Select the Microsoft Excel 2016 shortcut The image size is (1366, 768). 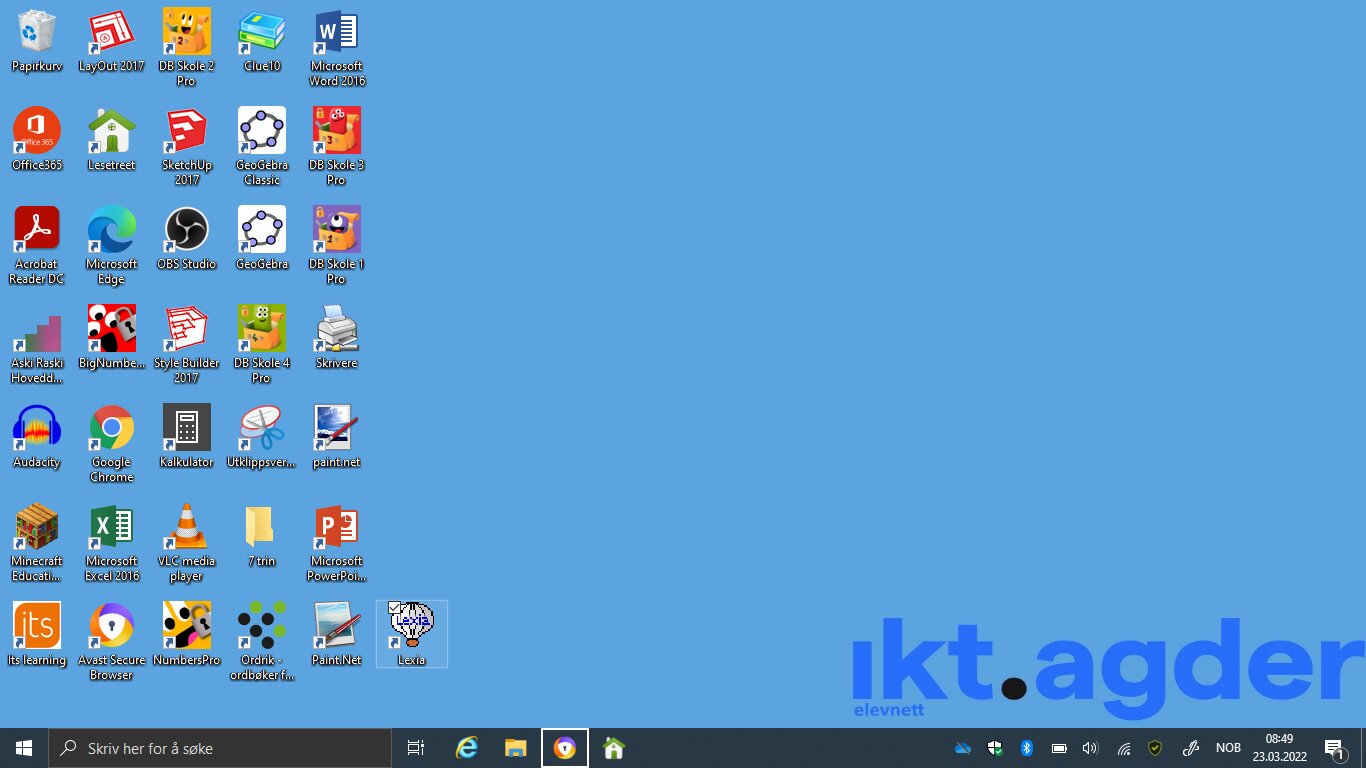click(x=111, y=543)
